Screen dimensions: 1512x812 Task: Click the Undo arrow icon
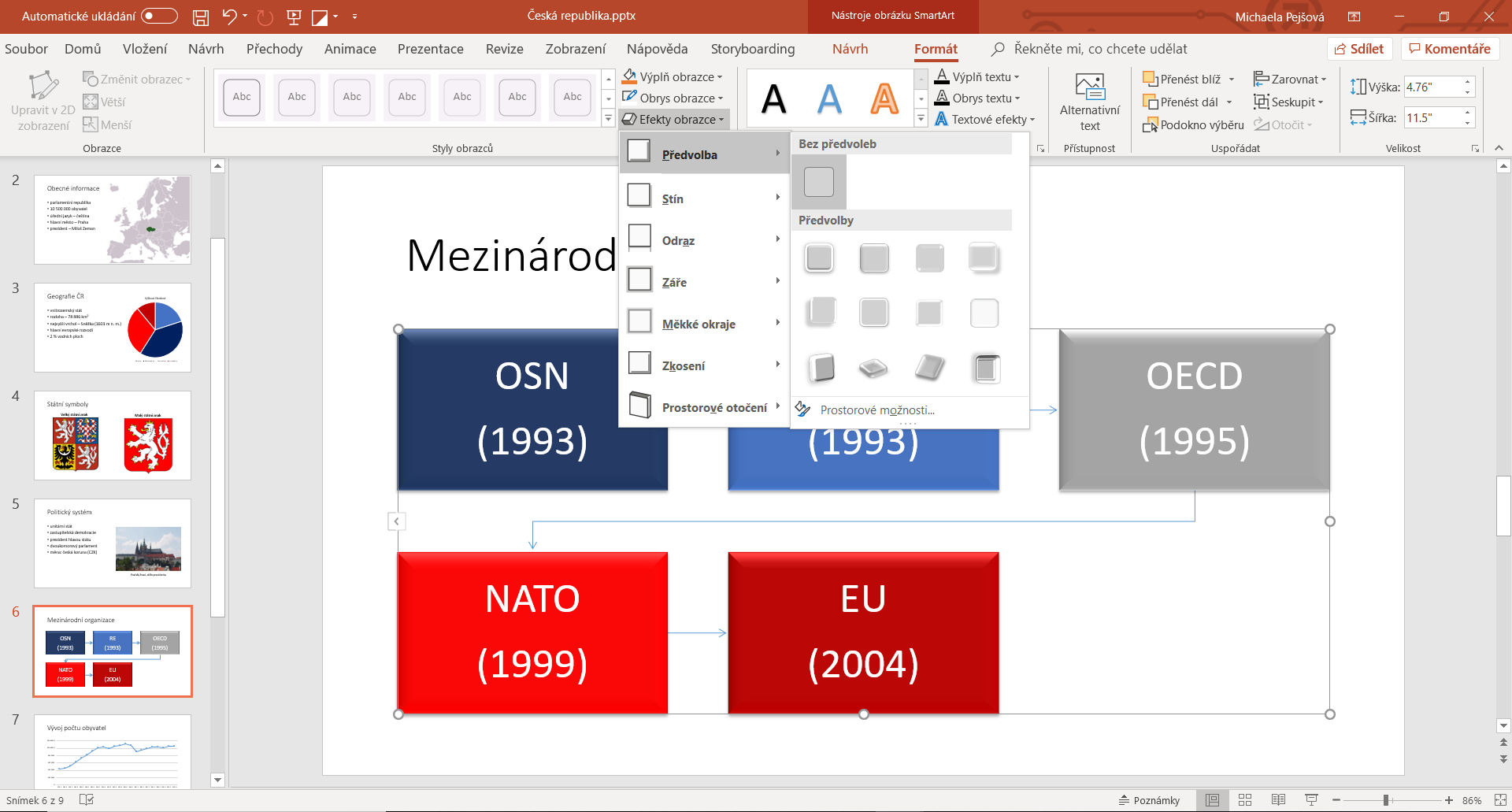coord(229,17)
